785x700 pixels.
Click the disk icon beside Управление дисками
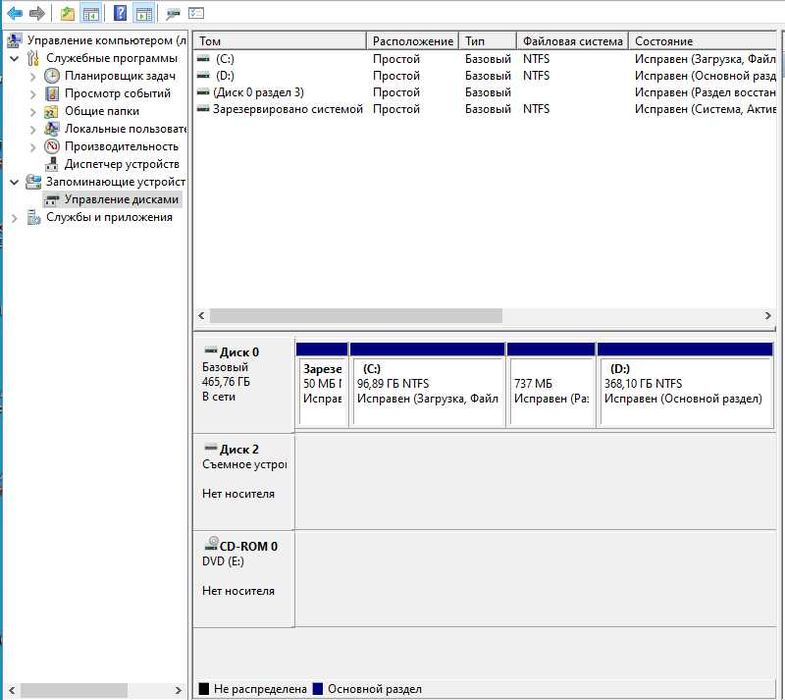52,200
